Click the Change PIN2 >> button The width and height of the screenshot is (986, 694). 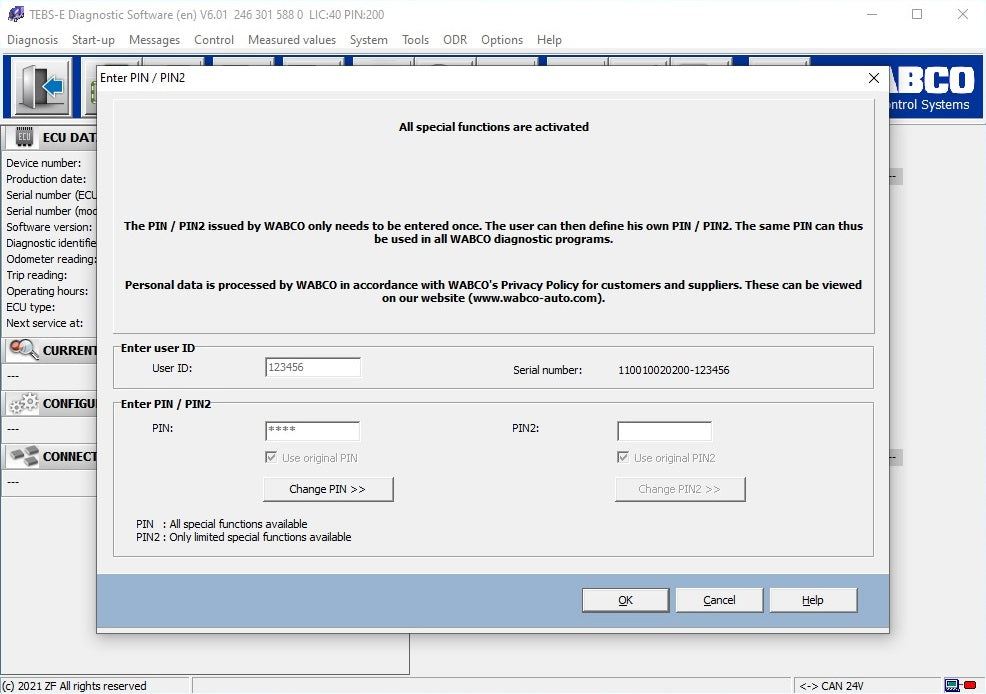[680, 489]
